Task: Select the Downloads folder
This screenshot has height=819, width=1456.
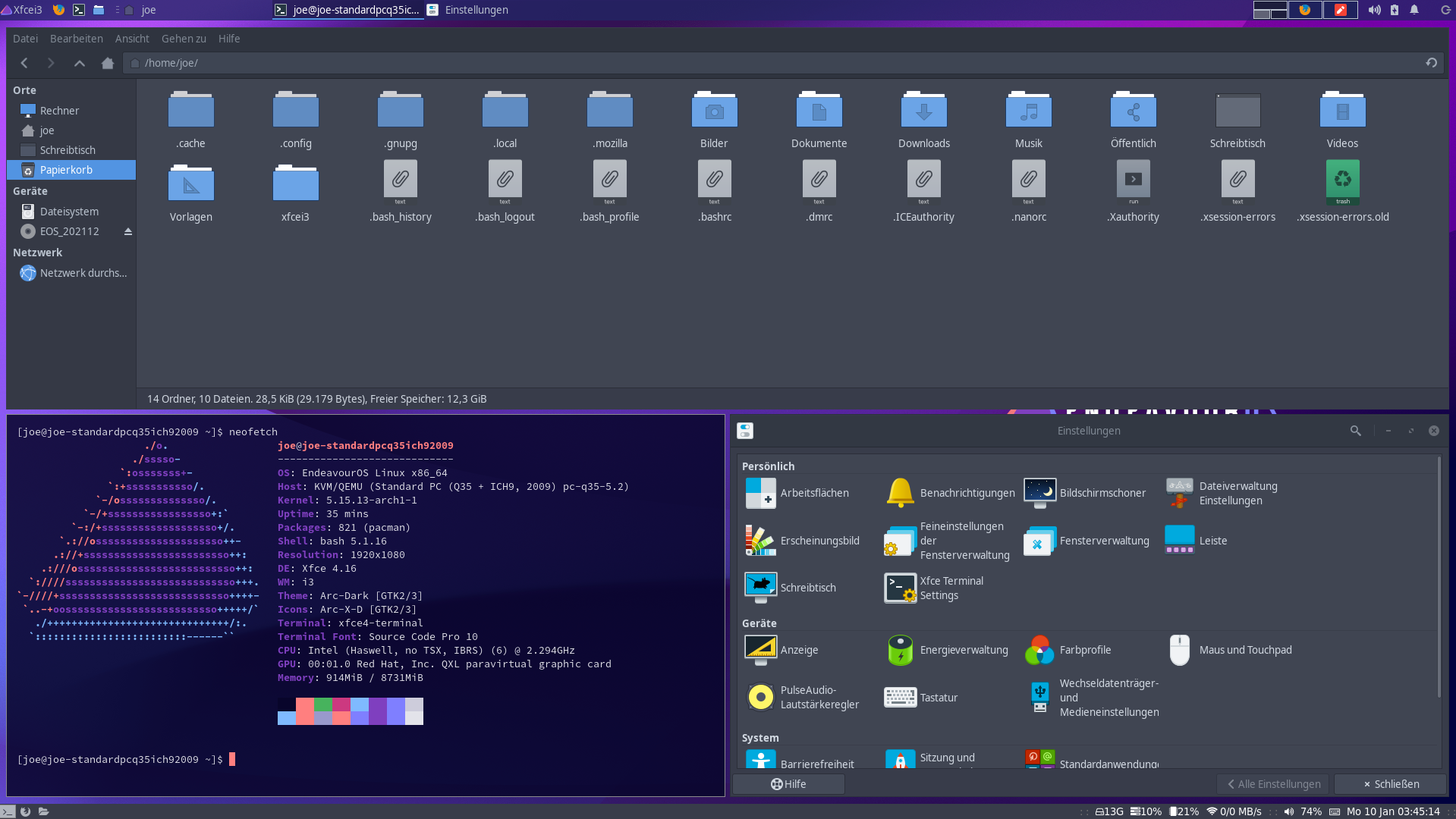Action: tap(924, 120)
